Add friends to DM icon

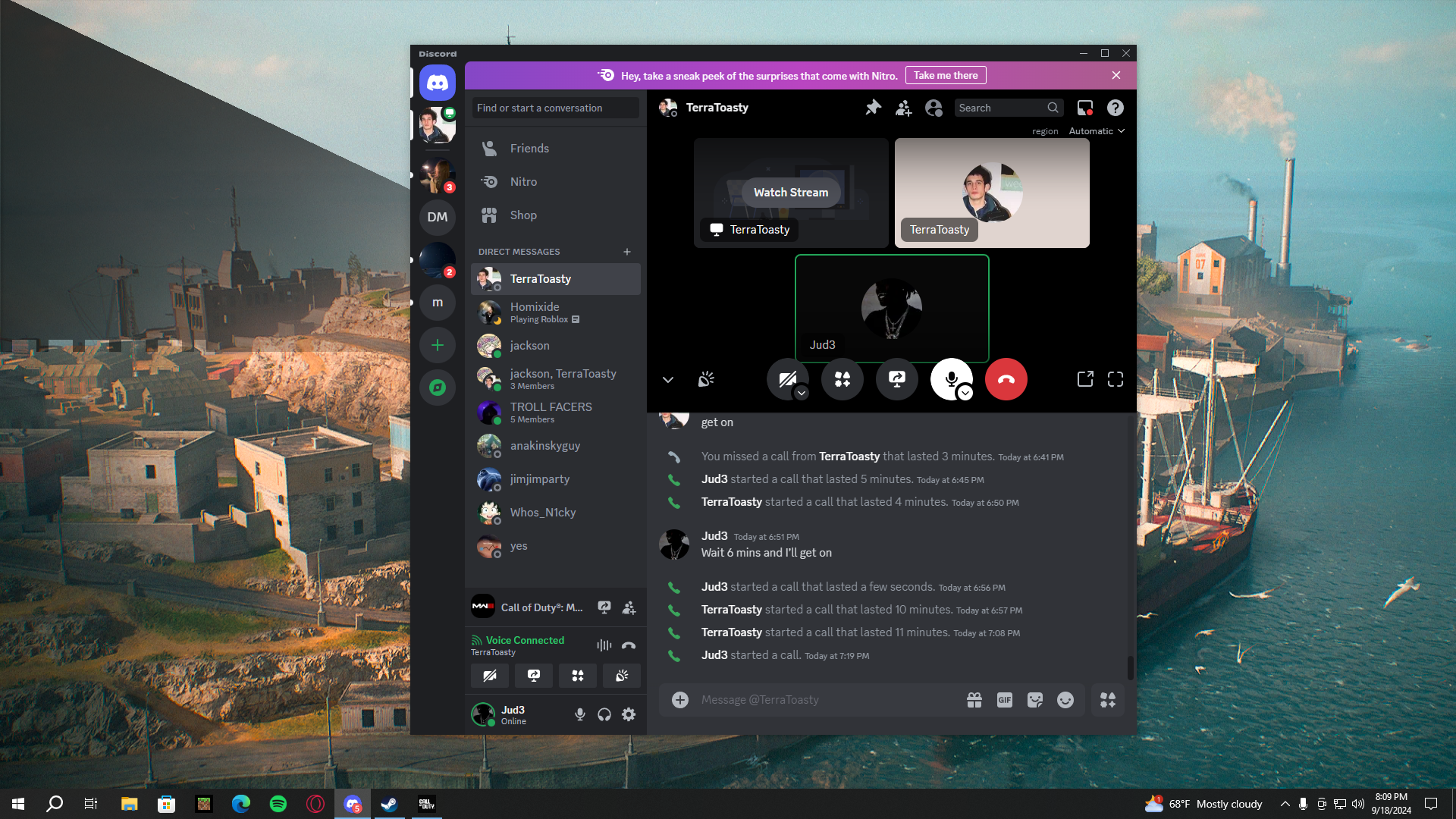click(x=903, y=108)
